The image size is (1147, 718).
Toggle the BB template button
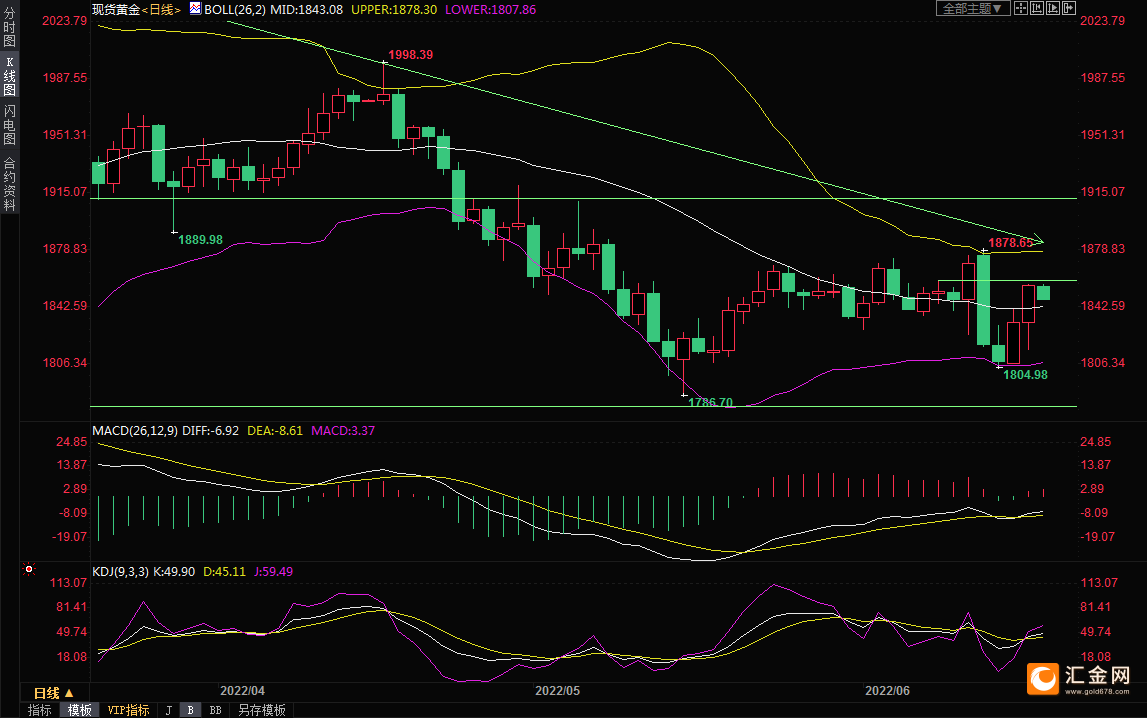pos(215,710)
